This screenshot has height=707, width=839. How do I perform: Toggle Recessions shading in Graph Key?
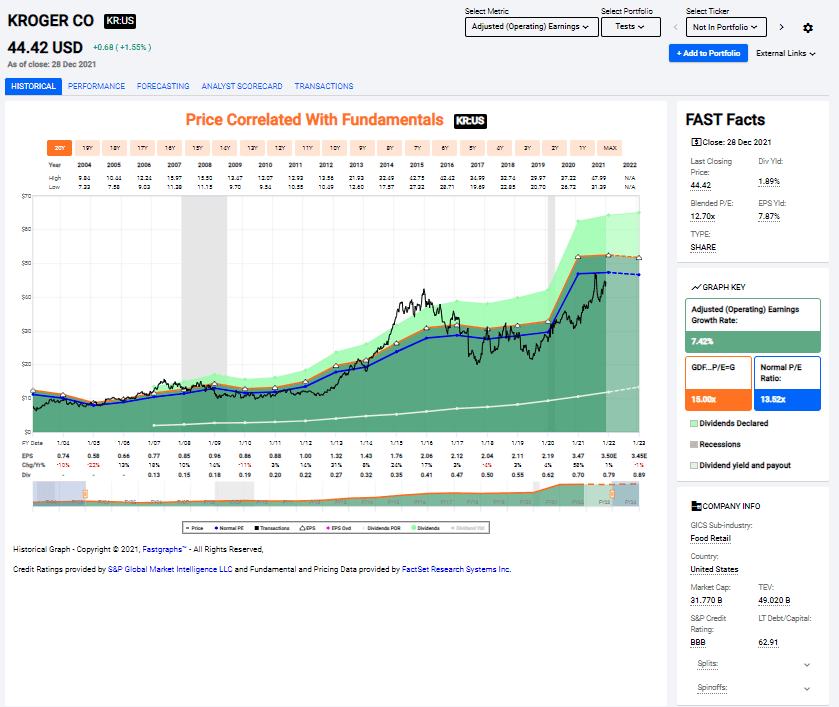click(x=715, y=444)
